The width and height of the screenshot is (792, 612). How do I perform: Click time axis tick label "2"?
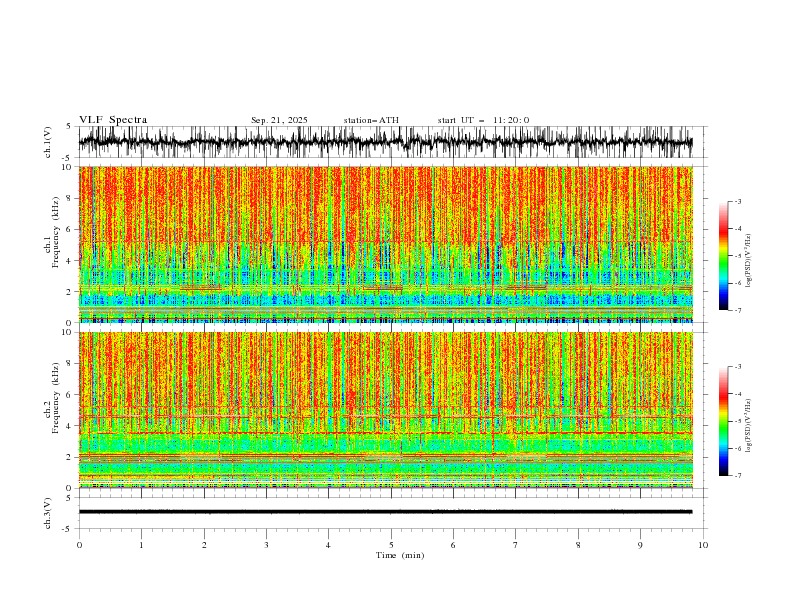tap(204, 545)
